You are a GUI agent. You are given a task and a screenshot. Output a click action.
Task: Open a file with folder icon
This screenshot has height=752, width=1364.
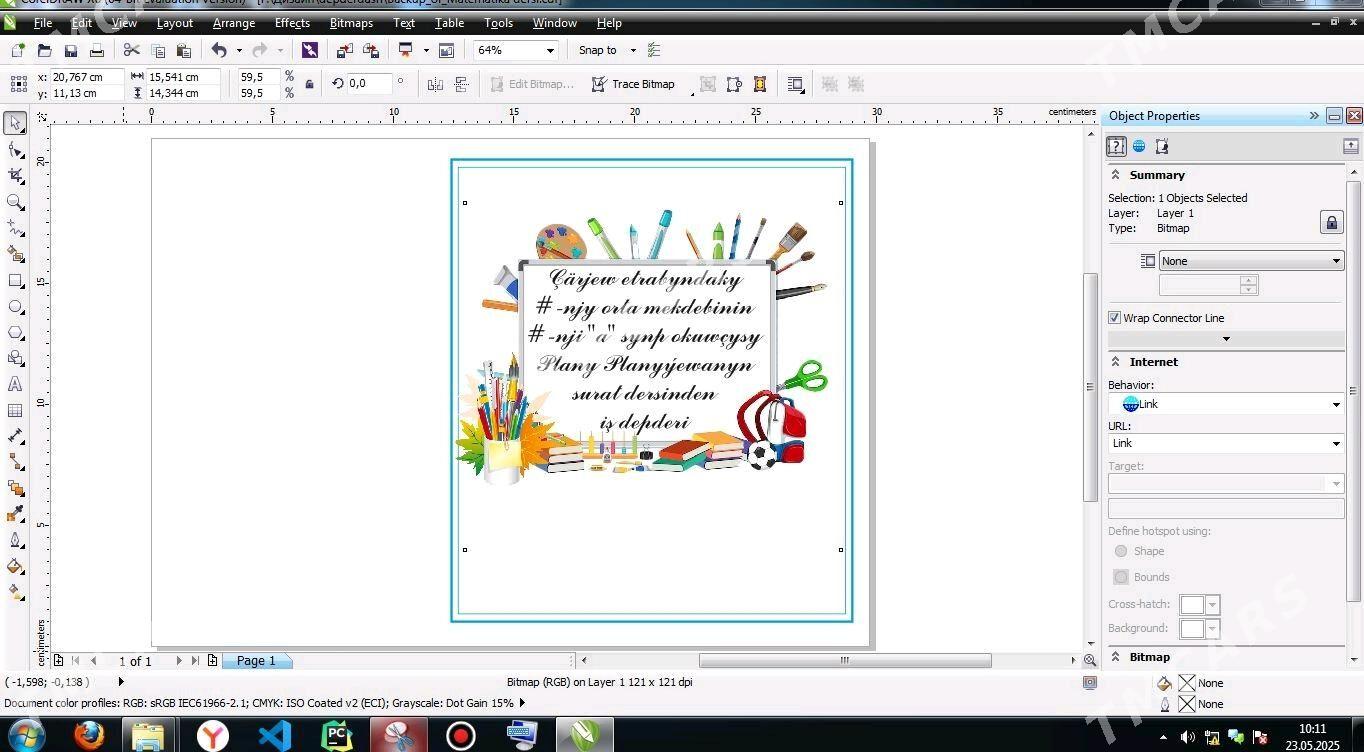44,50
